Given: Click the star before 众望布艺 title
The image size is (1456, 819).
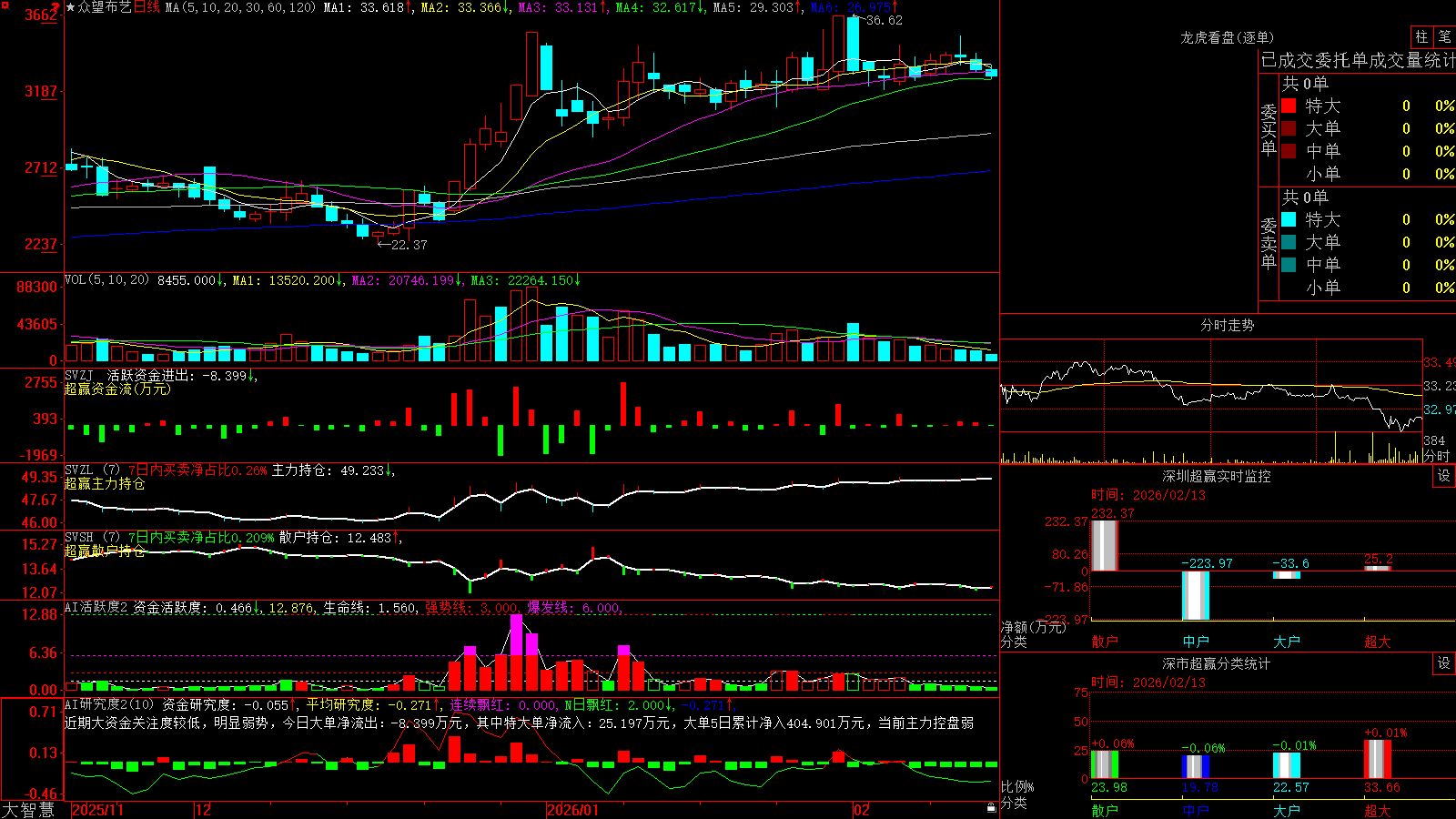Looking at the screenshot, I should (x=70, y=7).
